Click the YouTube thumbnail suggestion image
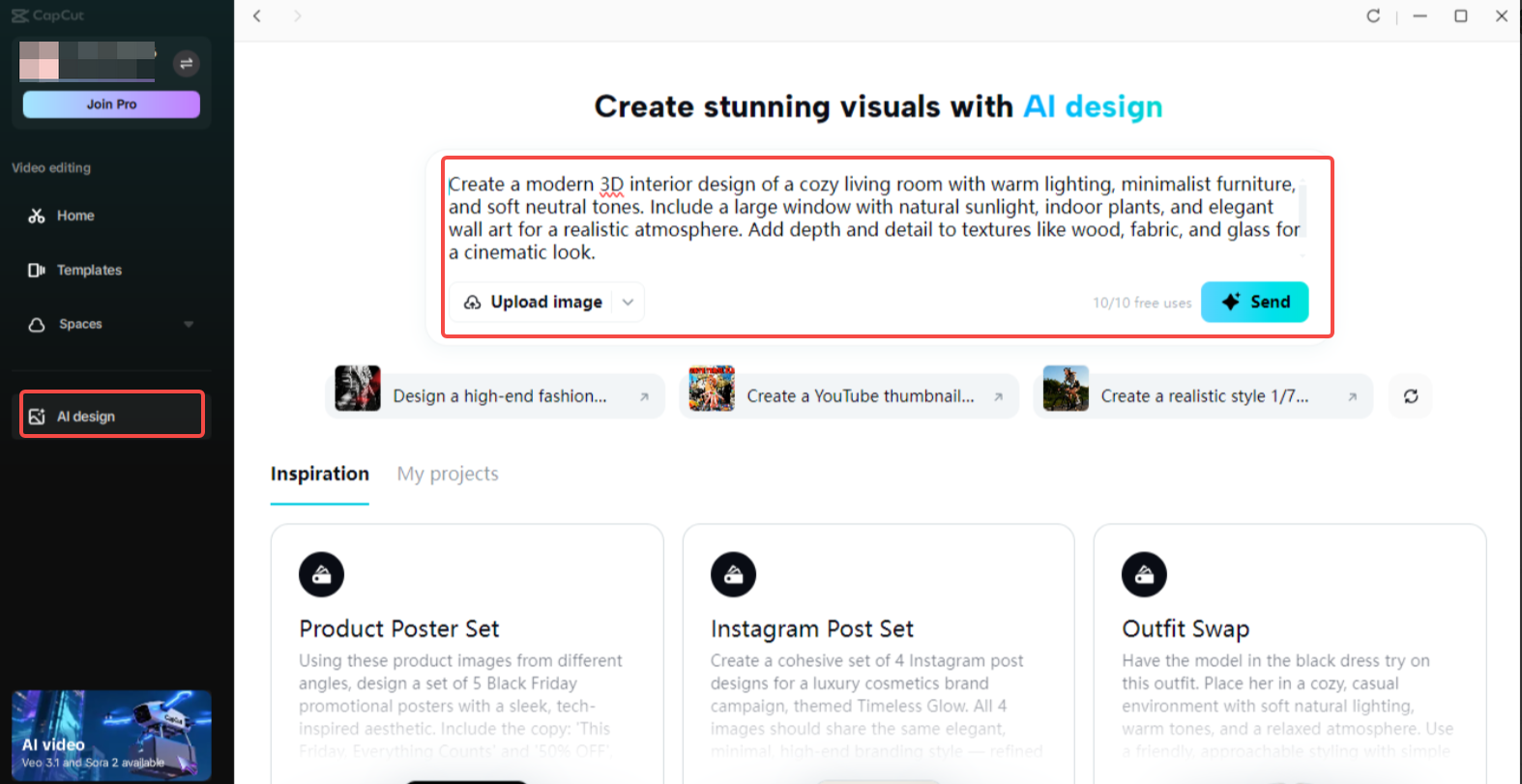1522x784 pixels. pos(712,389)
